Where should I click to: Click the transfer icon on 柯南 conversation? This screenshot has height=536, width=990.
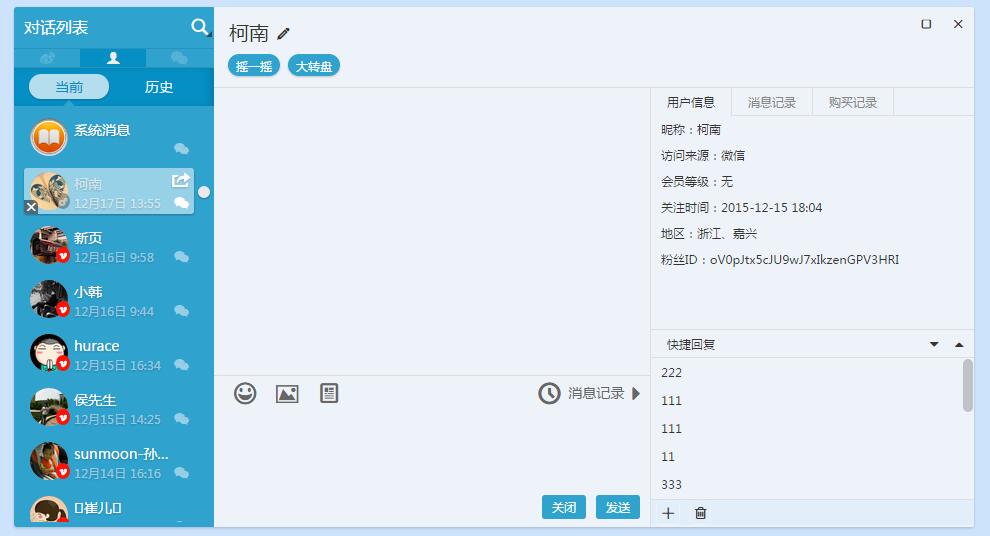[x=181, y=180]
